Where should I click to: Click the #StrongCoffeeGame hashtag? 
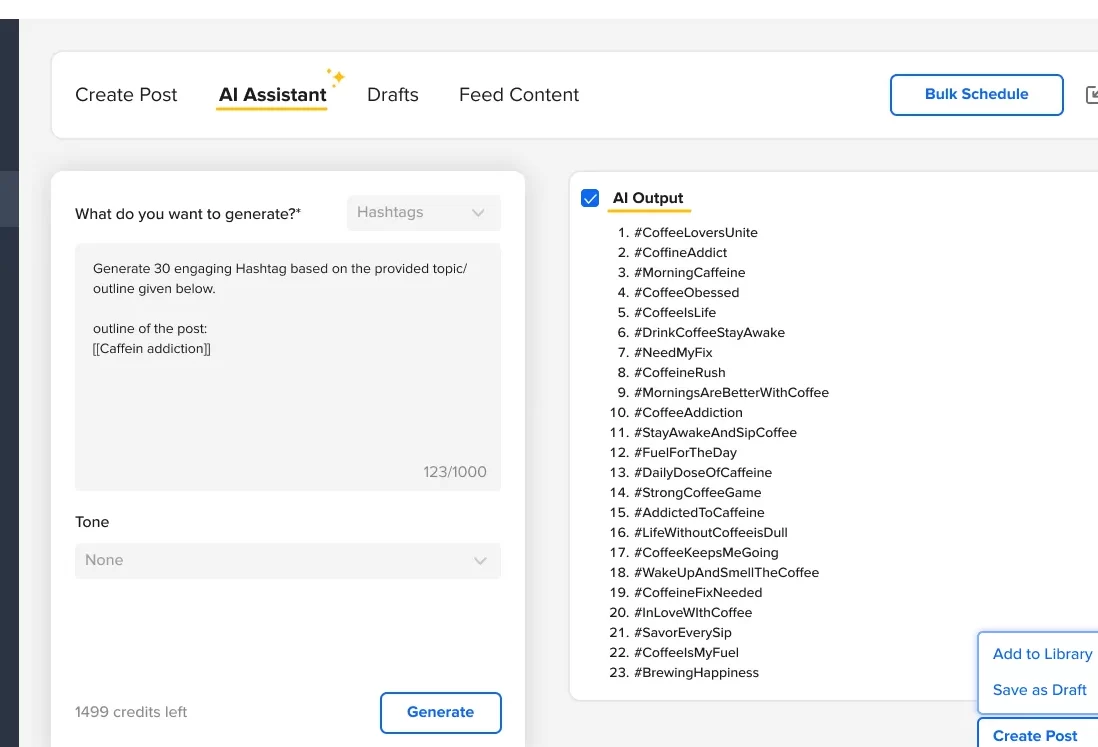pyautogui.click(x=697, y=492)
